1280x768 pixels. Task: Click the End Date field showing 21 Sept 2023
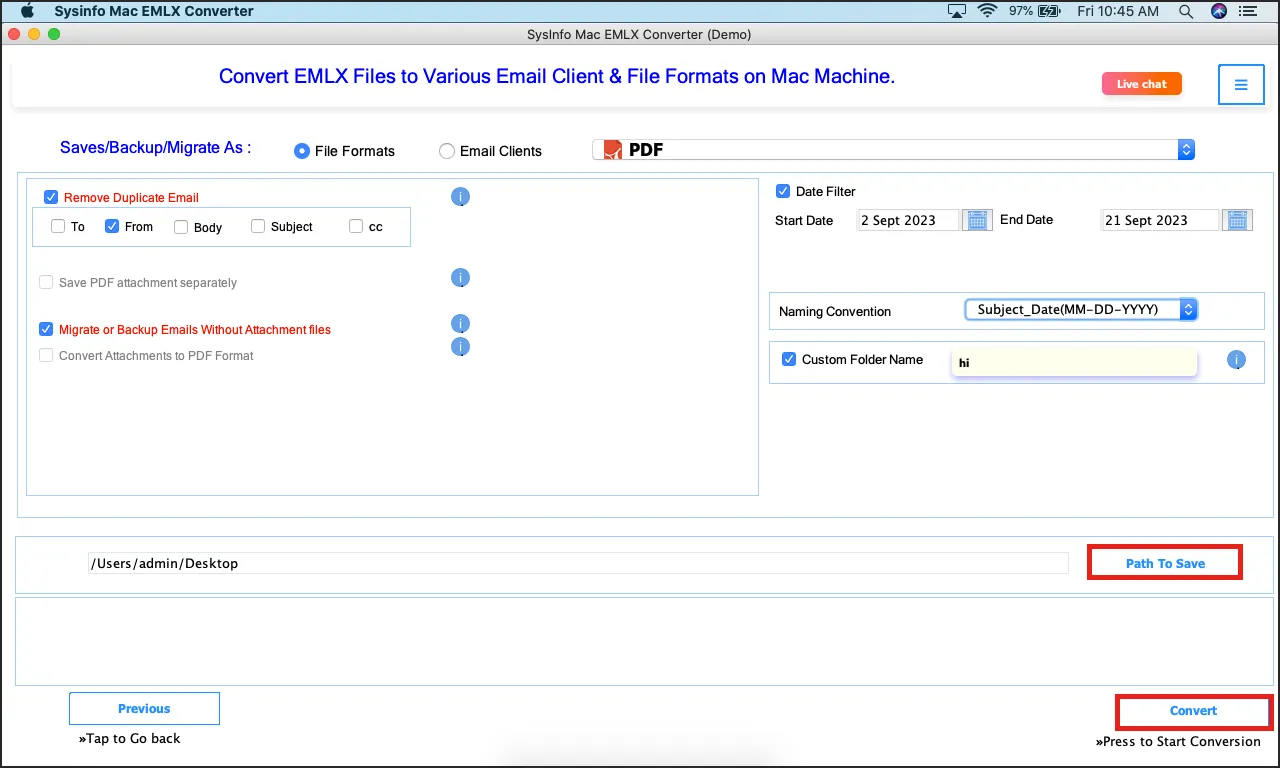coord(1160,220)
